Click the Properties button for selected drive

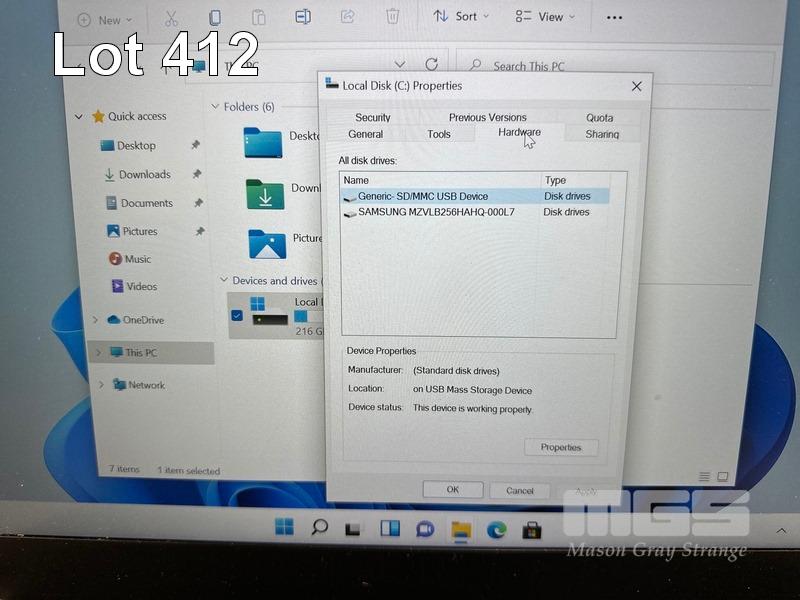pyautogui.click(x=560, y=447)
